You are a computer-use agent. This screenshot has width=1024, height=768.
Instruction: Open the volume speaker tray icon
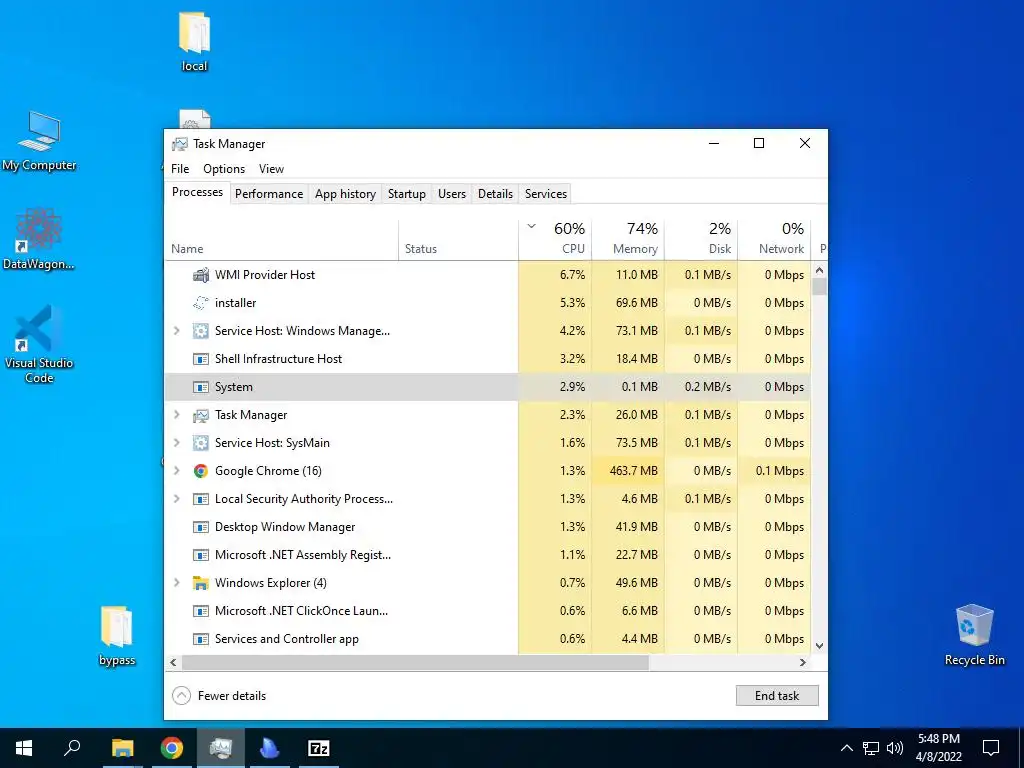(895, 748)
